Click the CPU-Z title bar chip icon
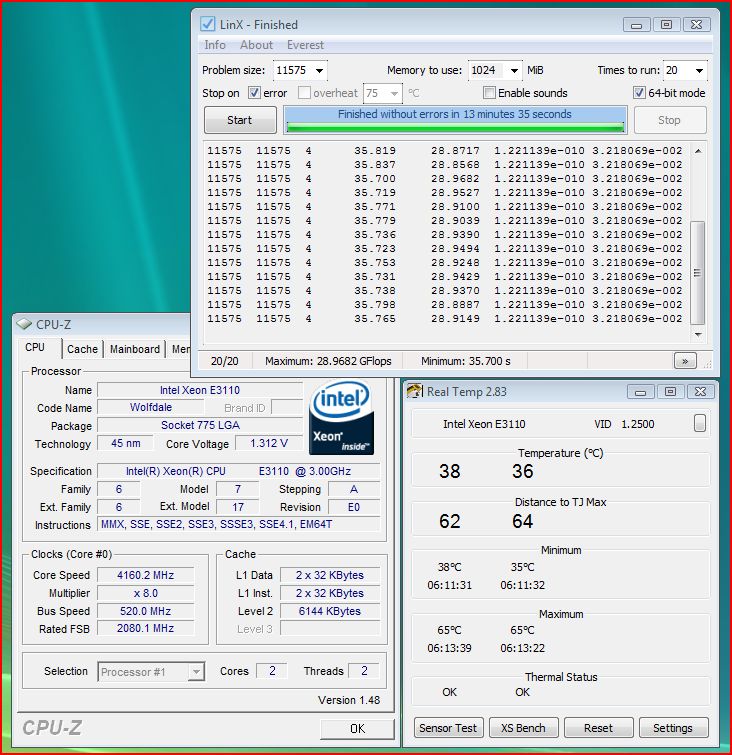 point(25,324)
